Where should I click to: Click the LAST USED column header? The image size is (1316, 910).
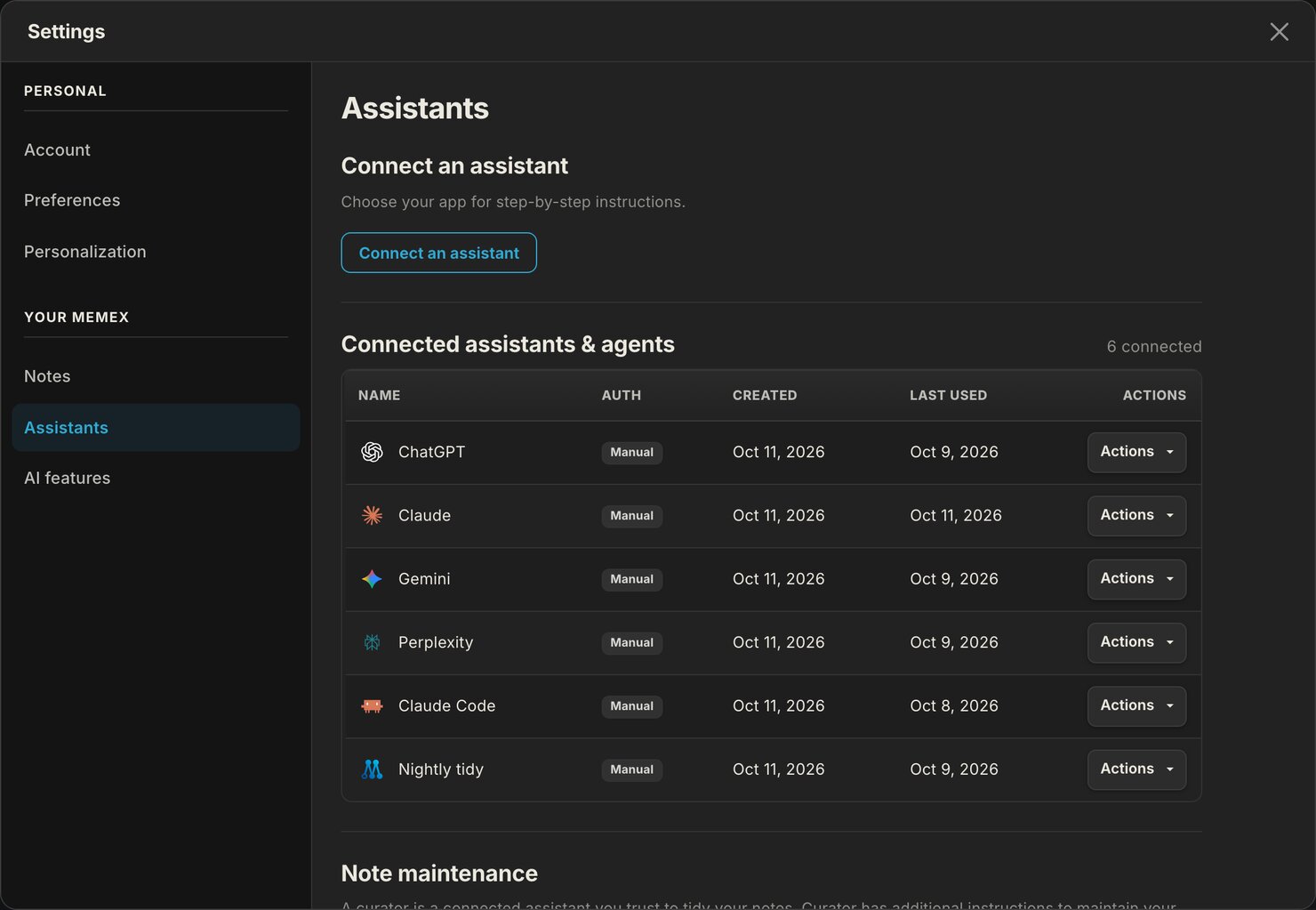coord(948,395)
